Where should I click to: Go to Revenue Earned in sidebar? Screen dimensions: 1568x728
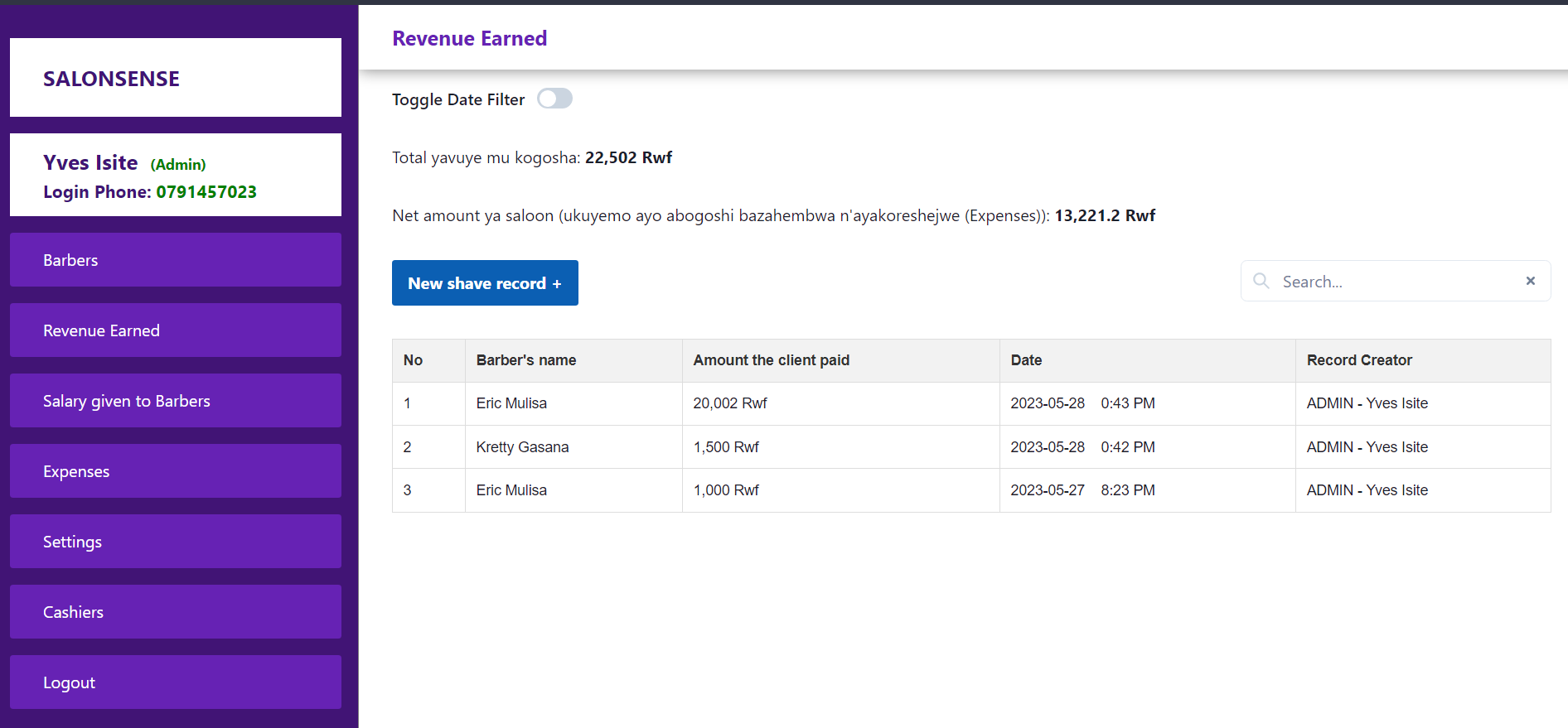[x=176, y=330]
